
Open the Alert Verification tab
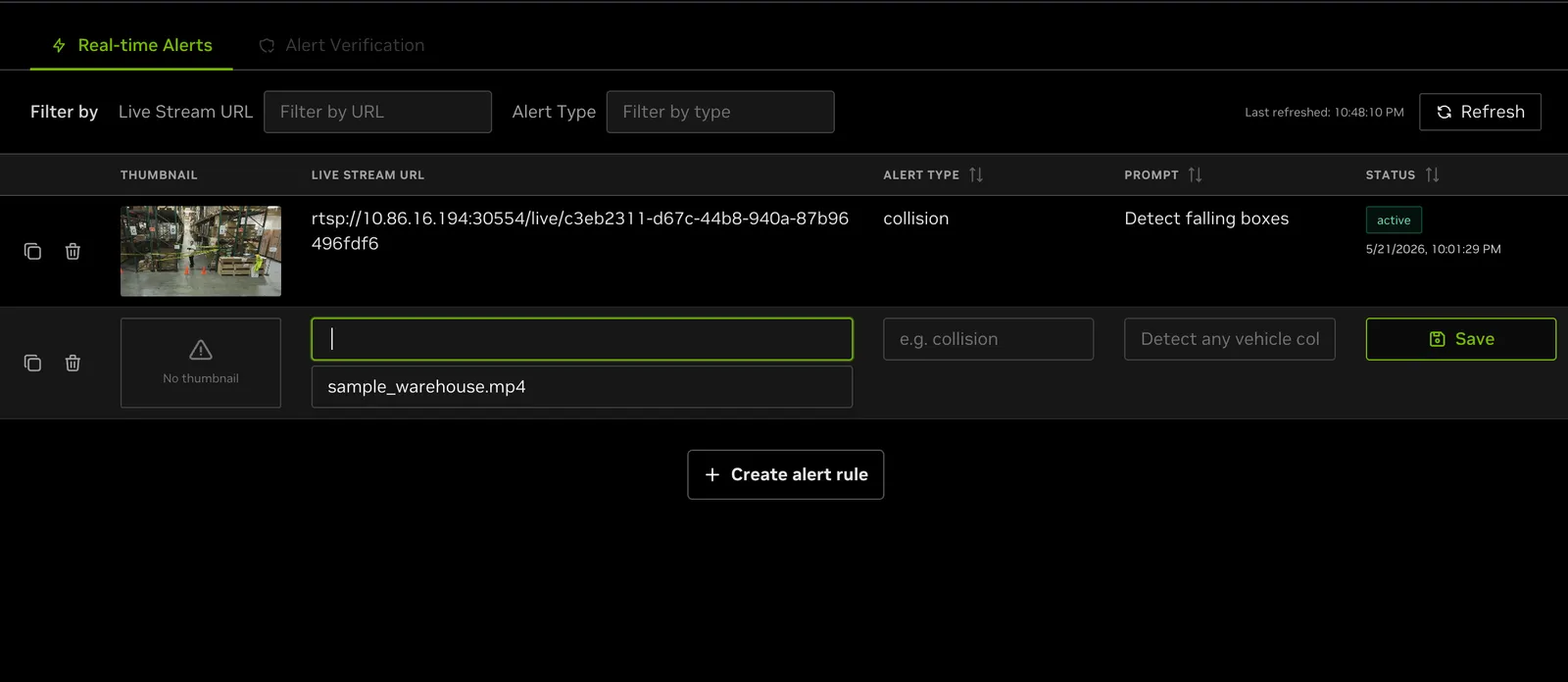pos(341,45)
